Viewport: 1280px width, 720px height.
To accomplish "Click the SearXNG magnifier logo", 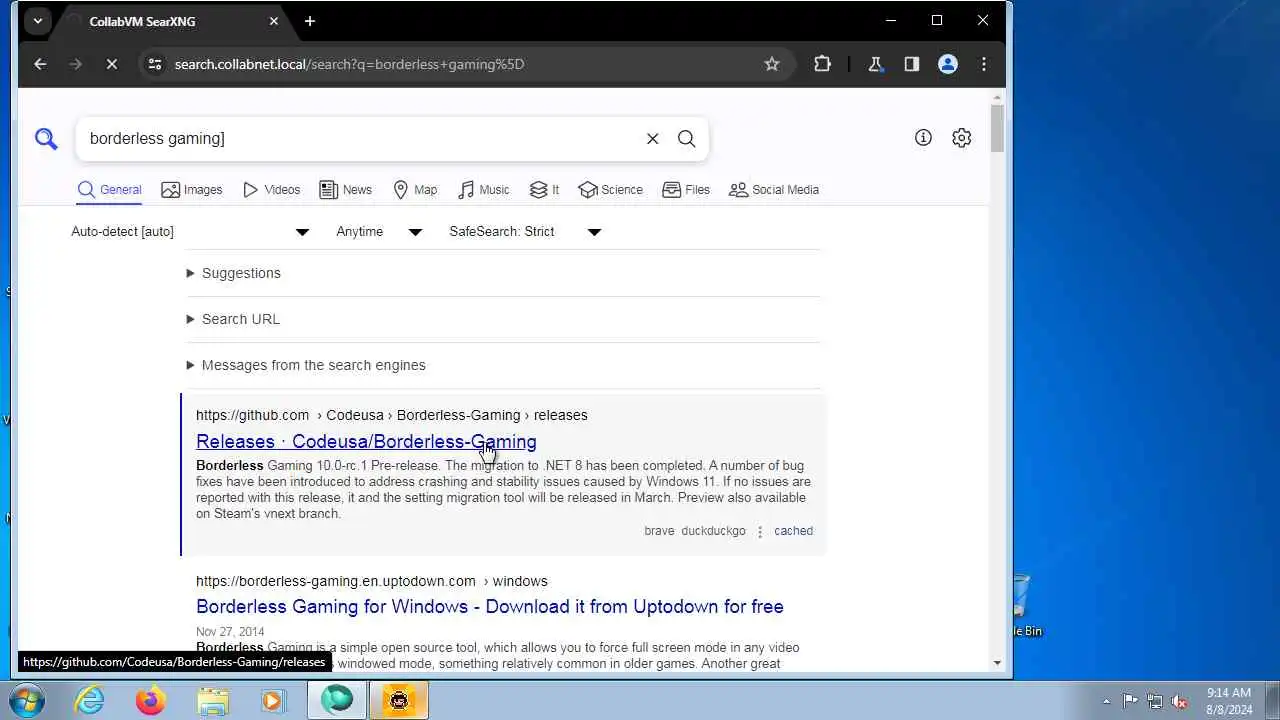I will pyautogui.click(x=46, y=139).
